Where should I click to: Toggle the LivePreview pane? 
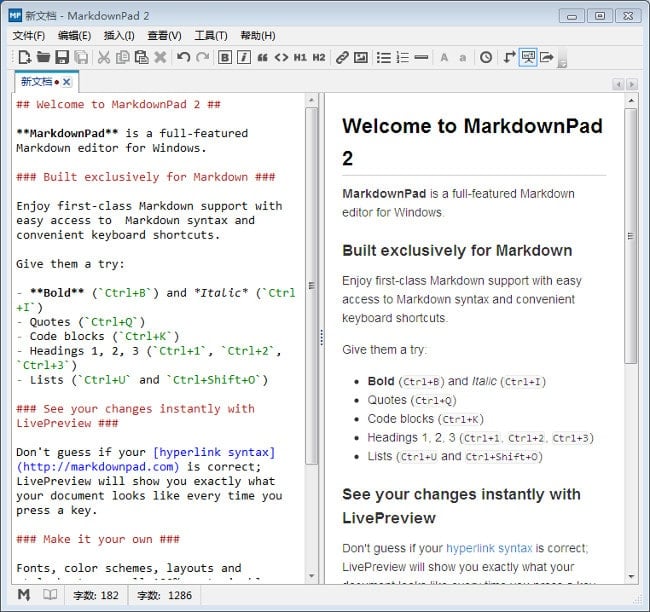pos(528,57)
